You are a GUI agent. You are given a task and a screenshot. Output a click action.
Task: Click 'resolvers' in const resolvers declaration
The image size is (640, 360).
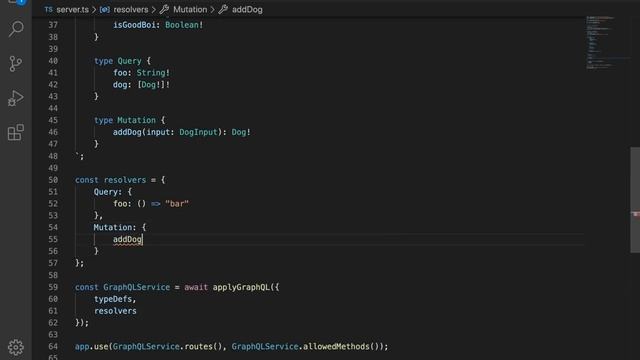124,180
